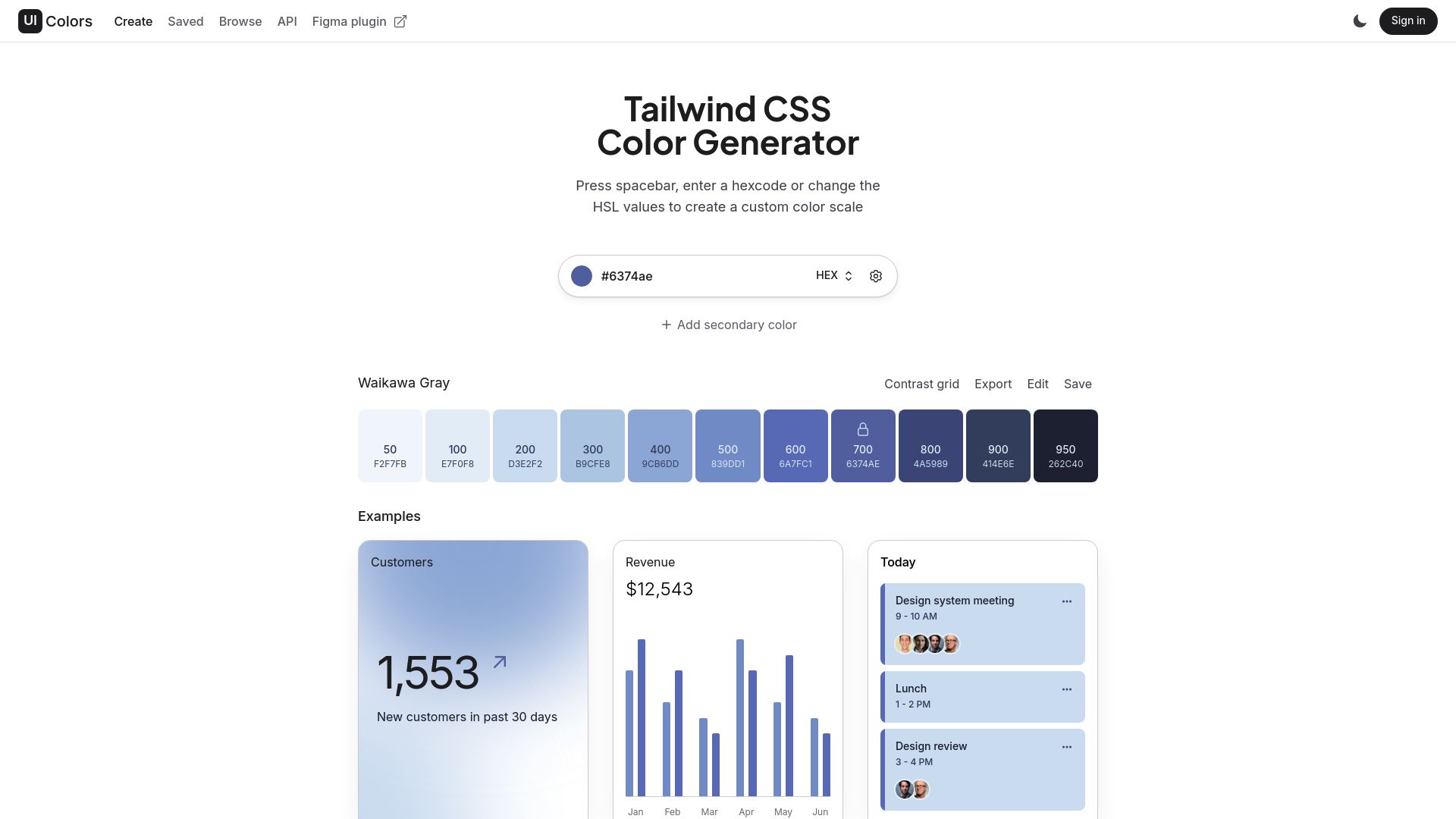The height and width of the screenshot is (819, 1456).
Task: Click the API menu item
Action: [286, 21]
